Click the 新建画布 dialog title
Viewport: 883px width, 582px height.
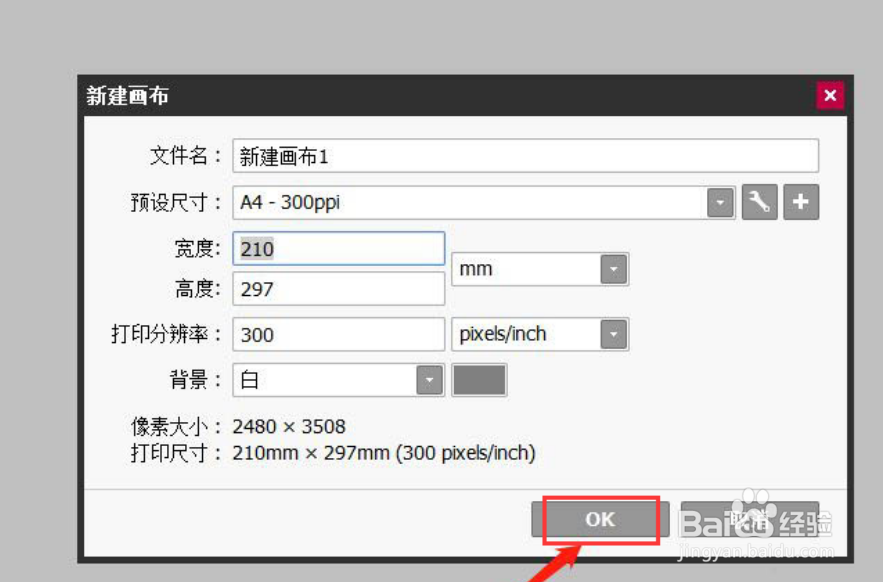coord(127,96)
